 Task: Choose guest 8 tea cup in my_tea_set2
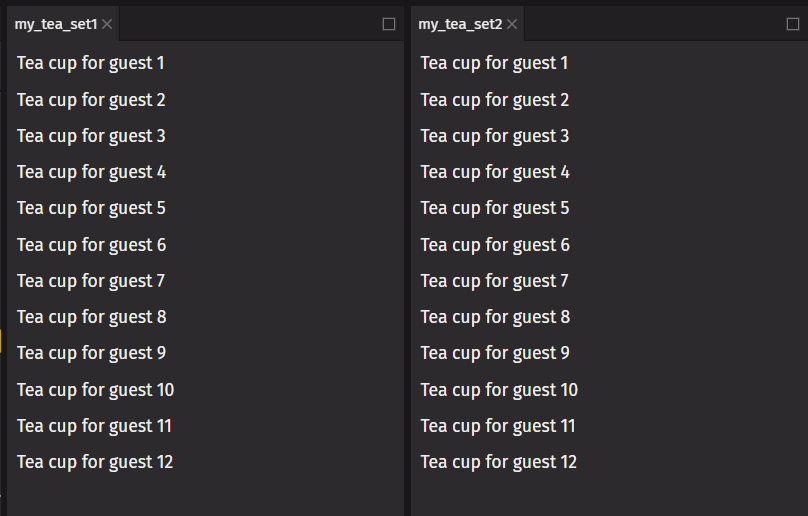click(x=495, y=317)
